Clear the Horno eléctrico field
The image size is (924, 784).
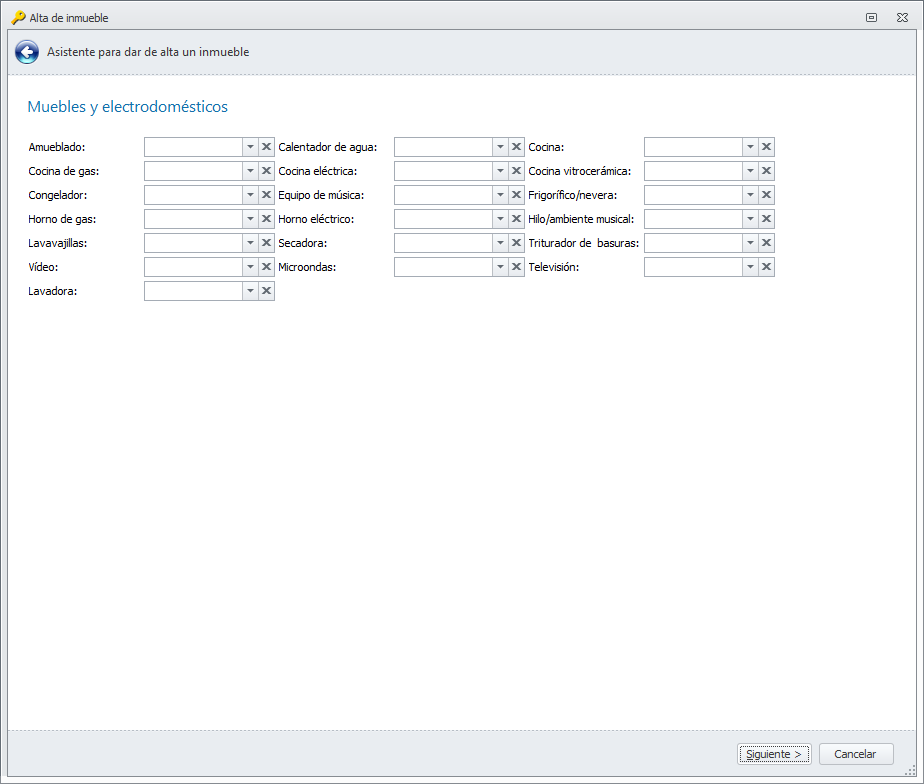click(x=516, y=219)
